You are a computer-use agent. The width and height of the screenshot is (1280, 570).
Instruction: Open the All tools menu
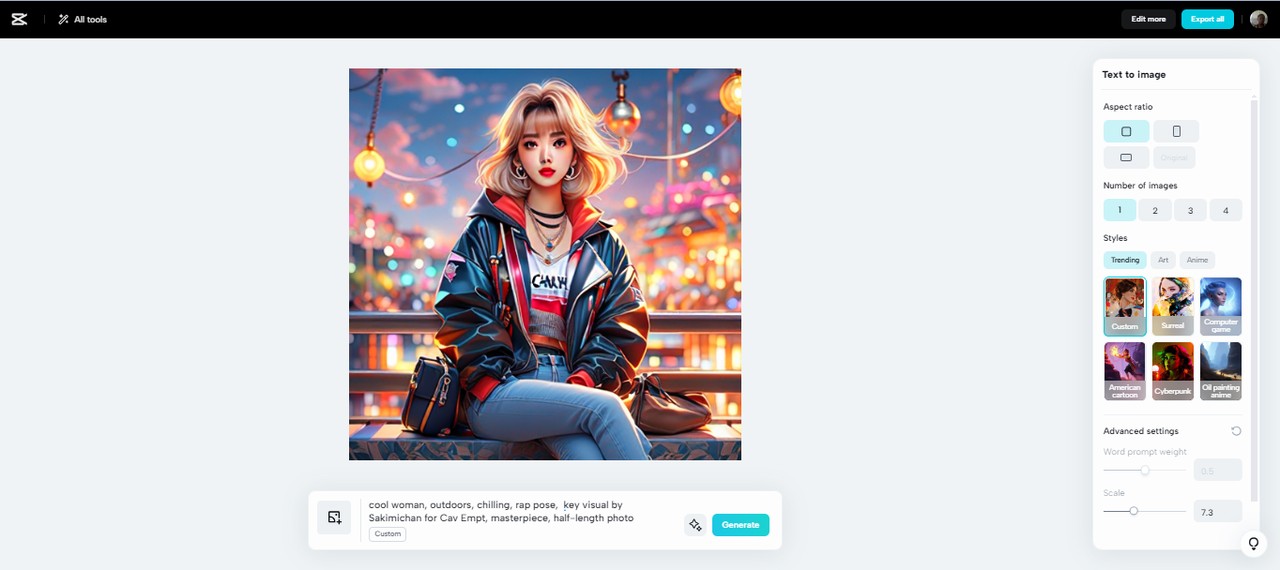[x=82, y=19]
